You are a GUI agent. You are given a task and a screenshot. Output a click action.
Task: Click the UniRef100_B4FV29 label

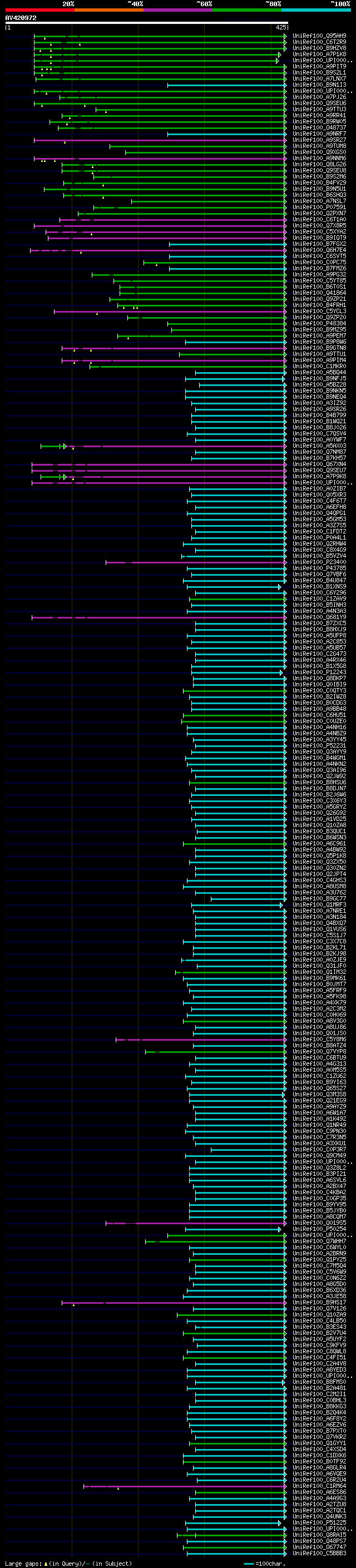[x=319, y=182]
